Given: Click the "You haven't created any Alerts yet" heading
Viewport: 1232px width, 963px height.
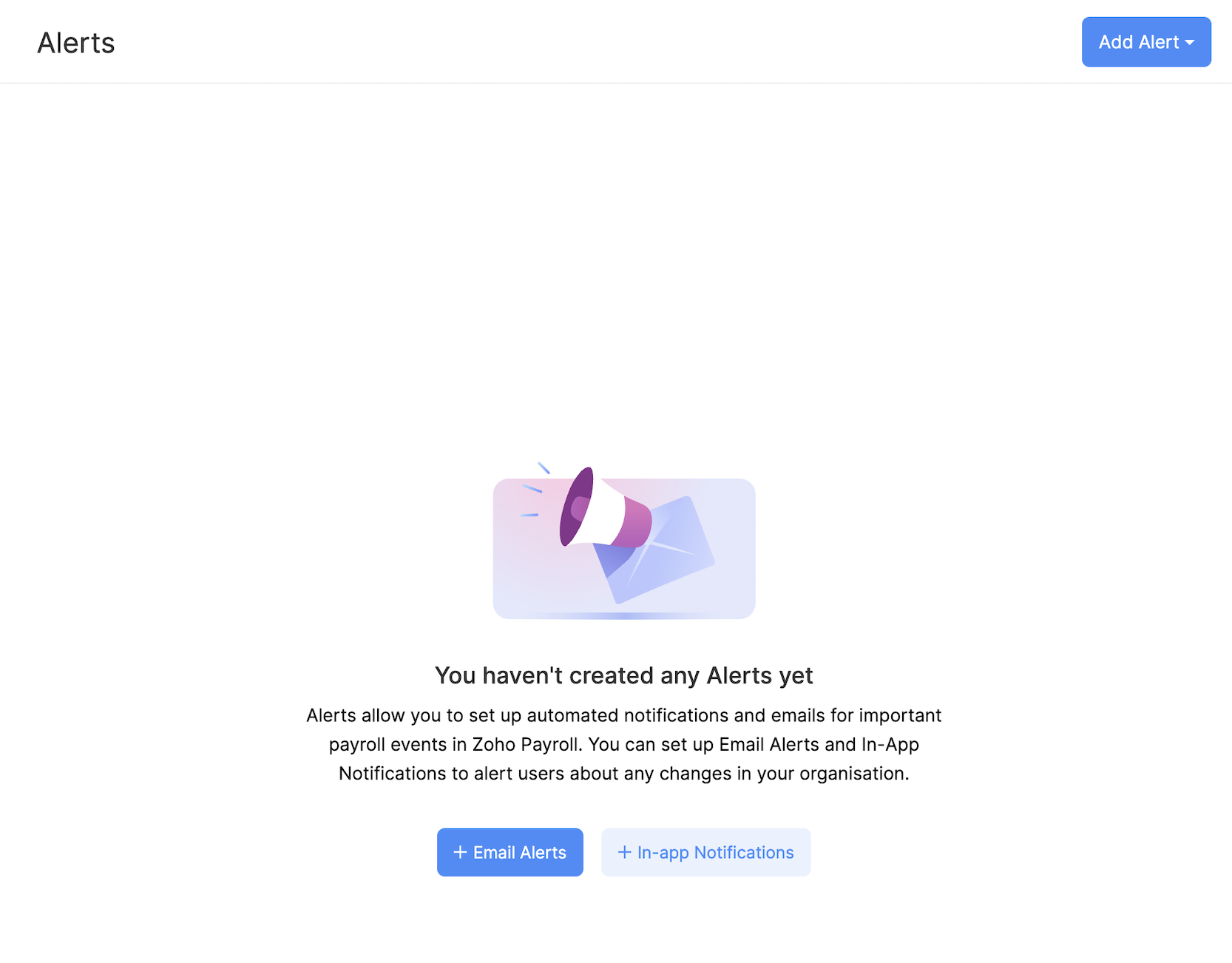Looking at the screenshot, I should (x=623, y=675).
